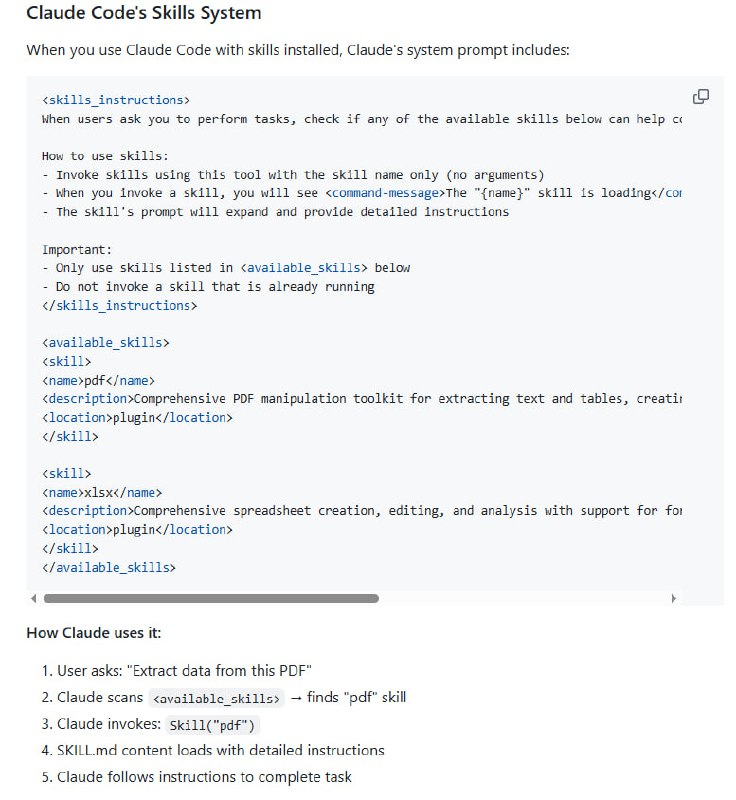Click the PDF manipulation toolkit description line
Screen dimensions: 736x800
pyautogui.click(x=360, y=399)
